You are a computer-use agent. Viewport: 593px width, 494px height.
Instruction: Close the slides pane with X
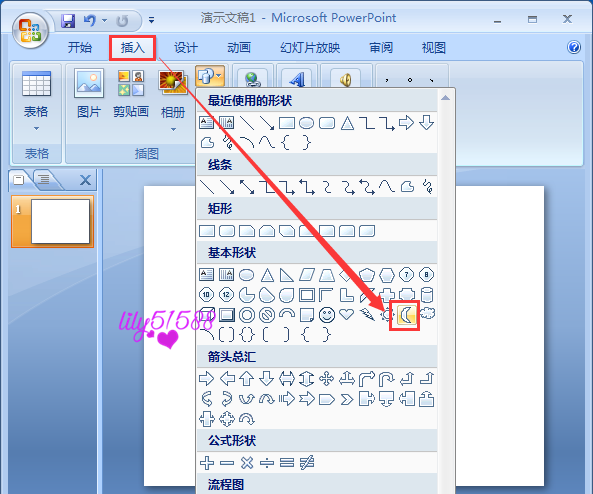point(85,180)
